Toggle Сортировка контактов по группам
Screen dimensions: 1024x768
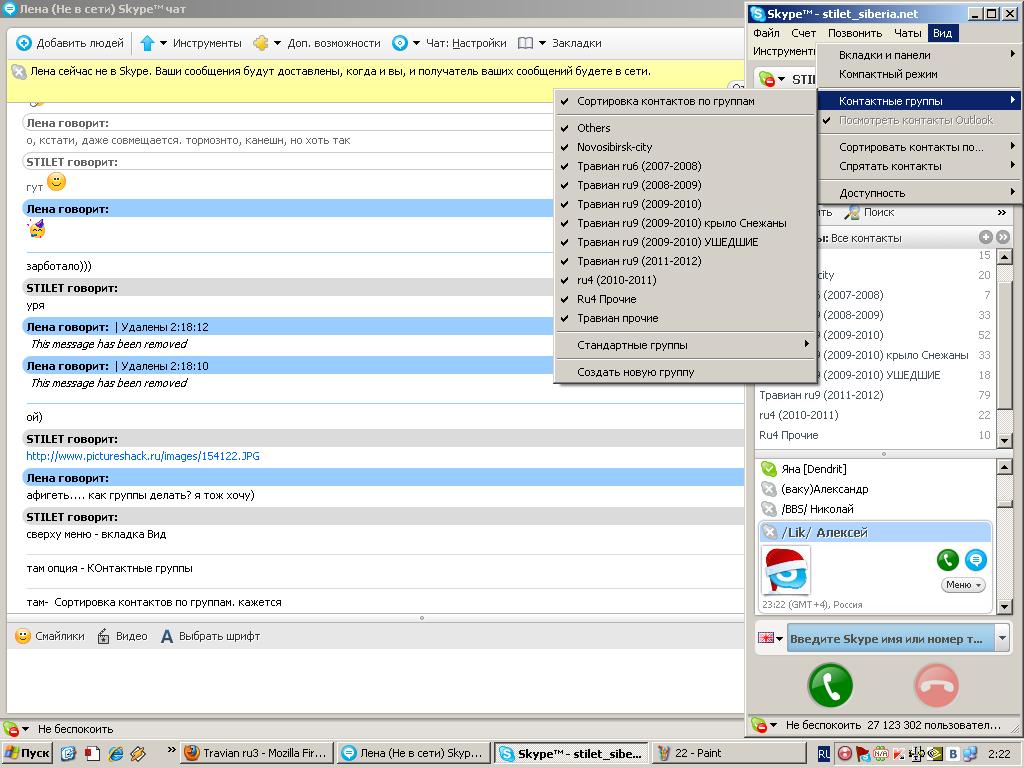pos(684,101)
